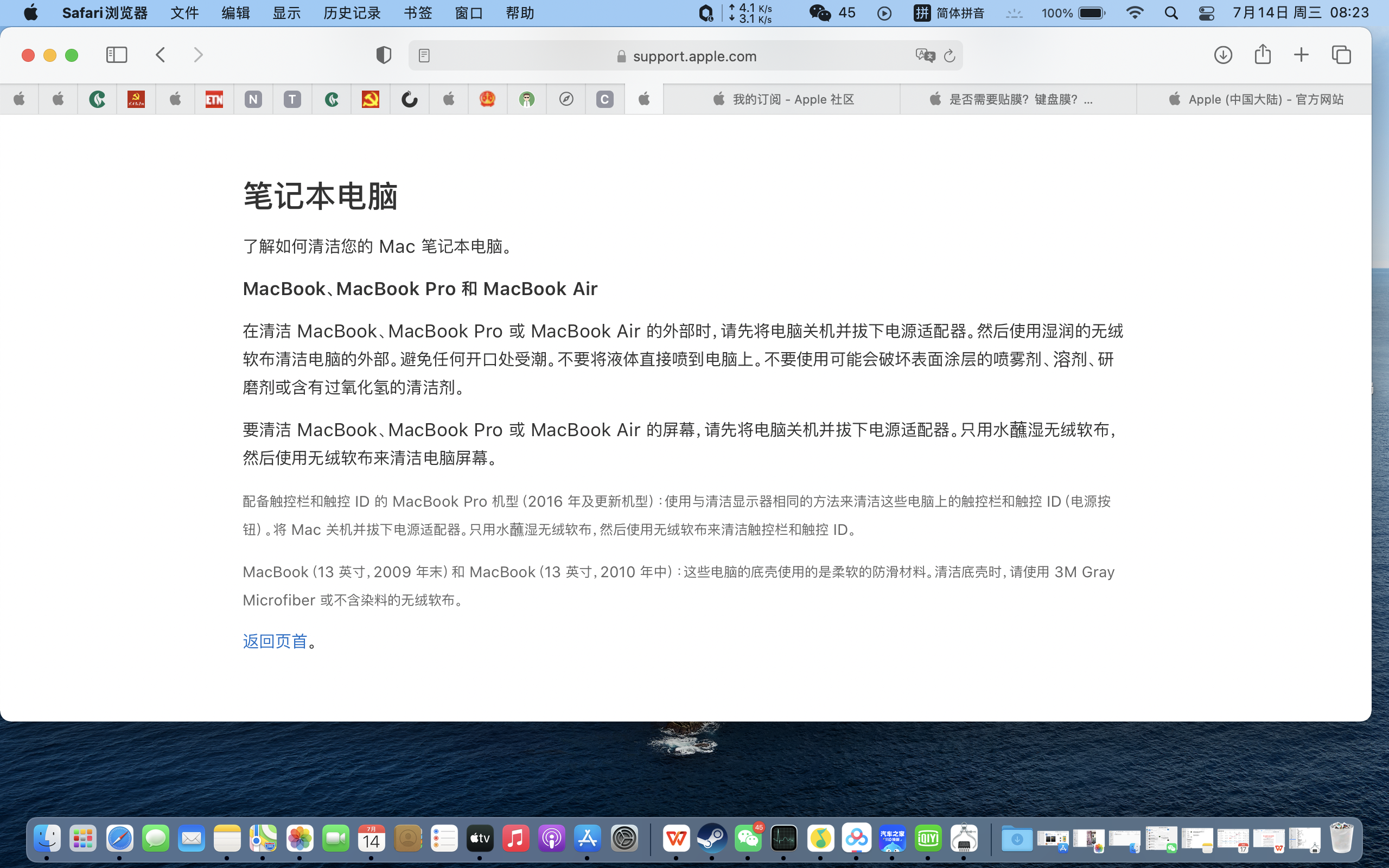Reload the page with the refresh icon

click(950, 56)
